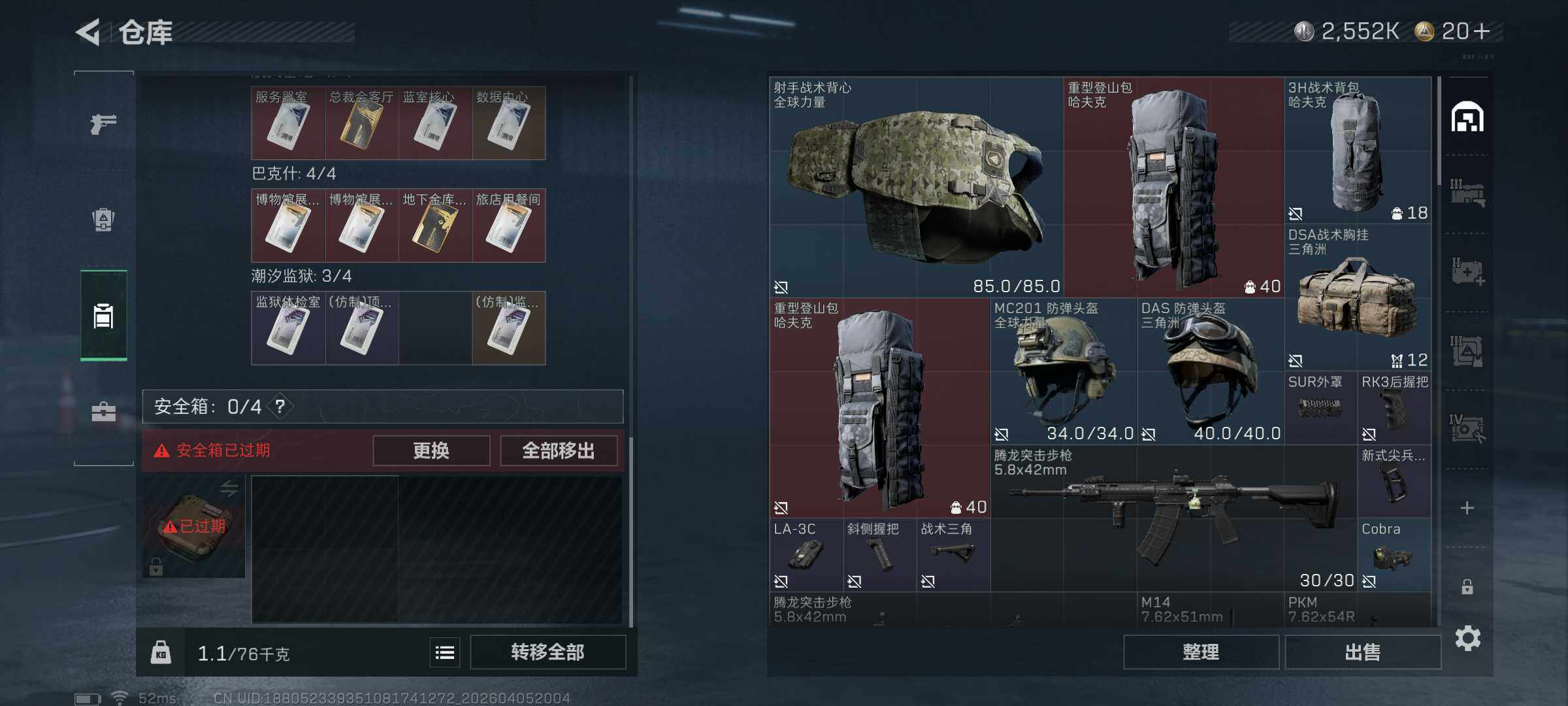Screen dimensions: 1568x706
Task: Add a new warehouse page with plus icon
Action: pos(1467,508)
